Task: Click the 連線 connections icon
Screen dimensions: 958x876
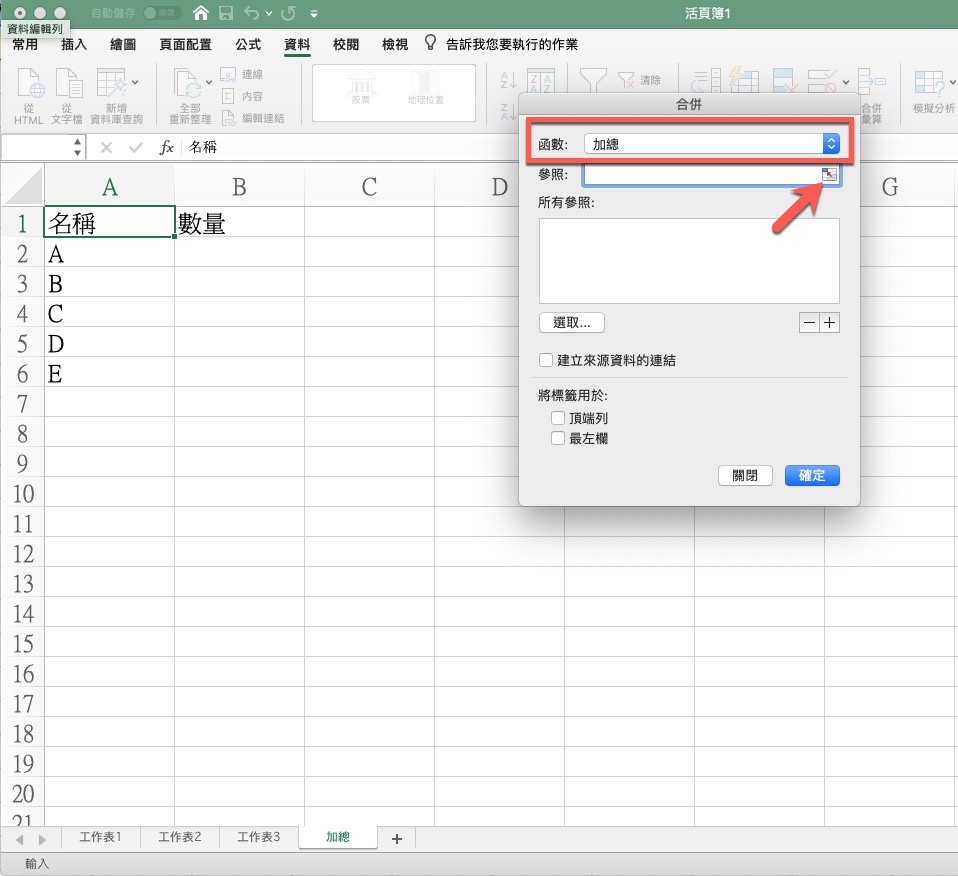Action: (x=228, y=75)
